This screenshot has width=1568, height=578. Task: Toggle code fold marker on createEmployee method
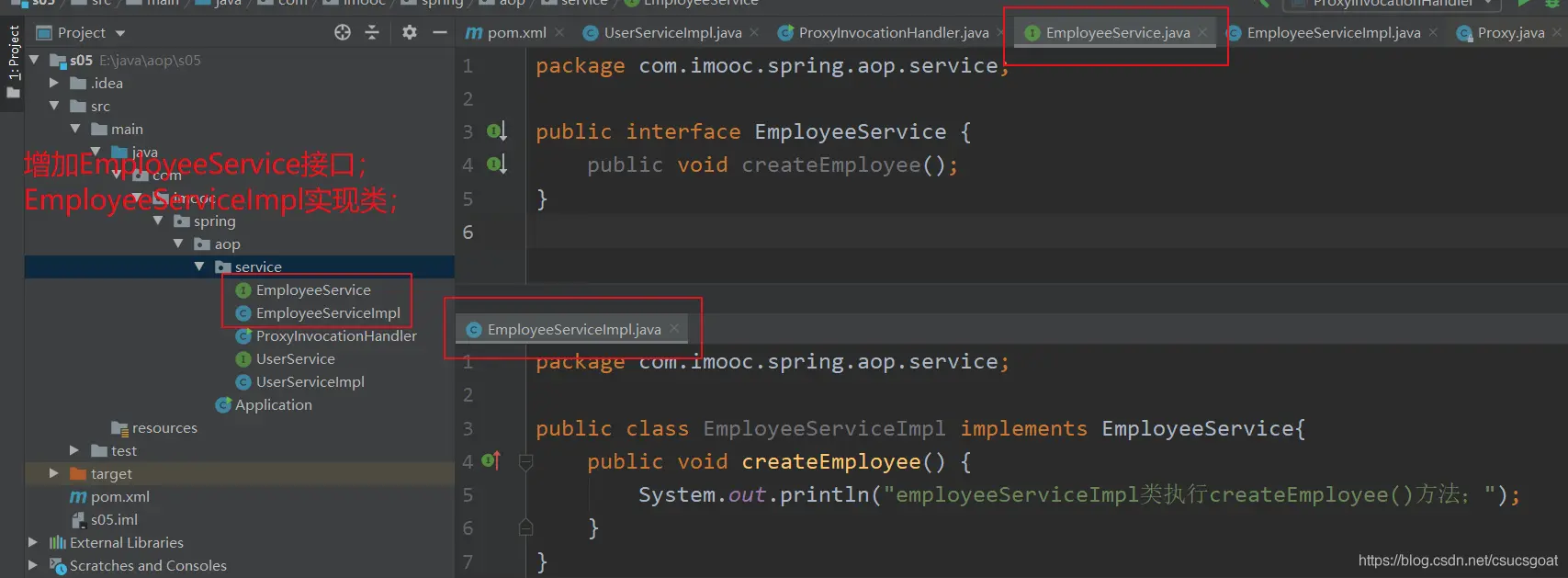tap(526, 461)
